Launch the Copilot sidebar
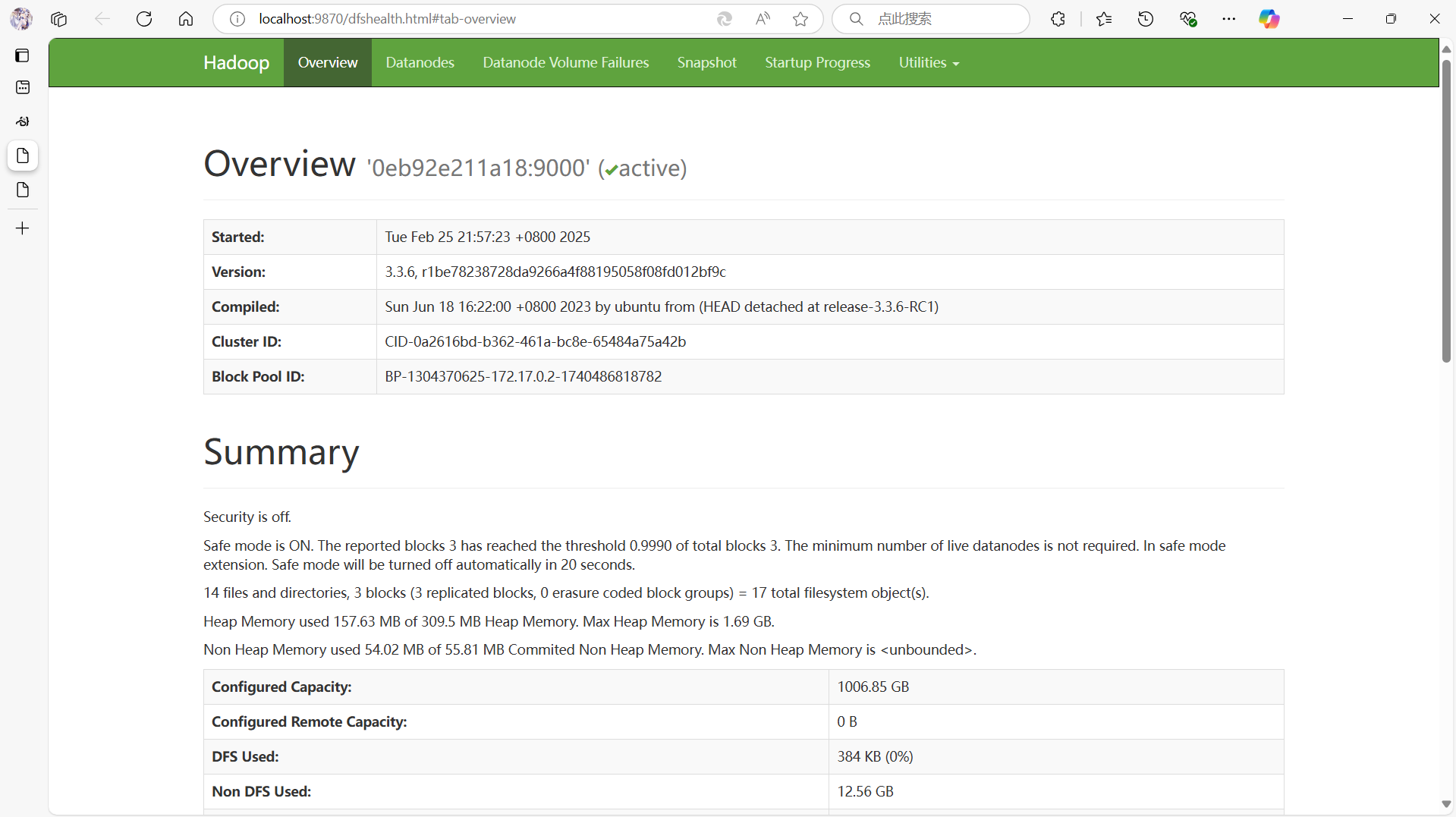The image size is (1456, 817). [1269, 19]
